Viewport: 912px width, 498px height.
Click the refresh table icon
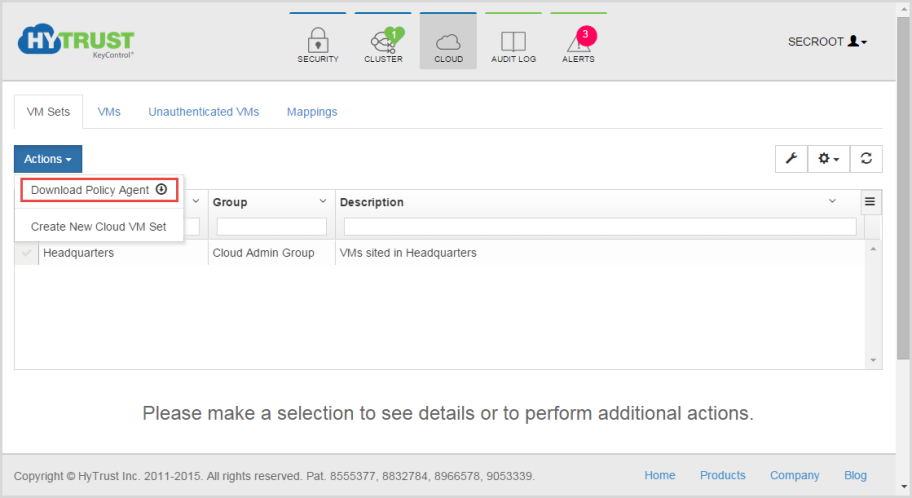[x=866, y=158]
